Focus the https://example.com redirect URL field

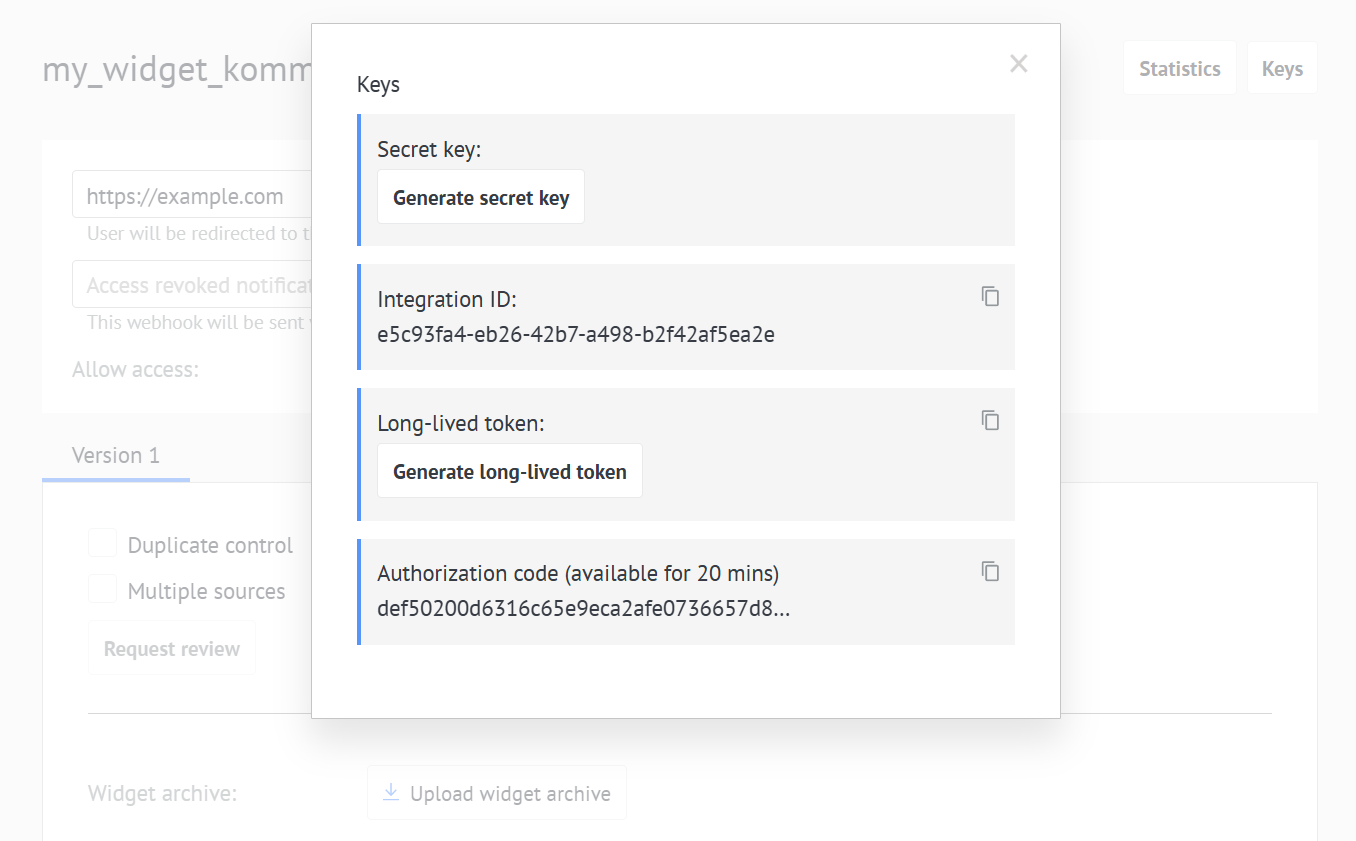point(190,196)
